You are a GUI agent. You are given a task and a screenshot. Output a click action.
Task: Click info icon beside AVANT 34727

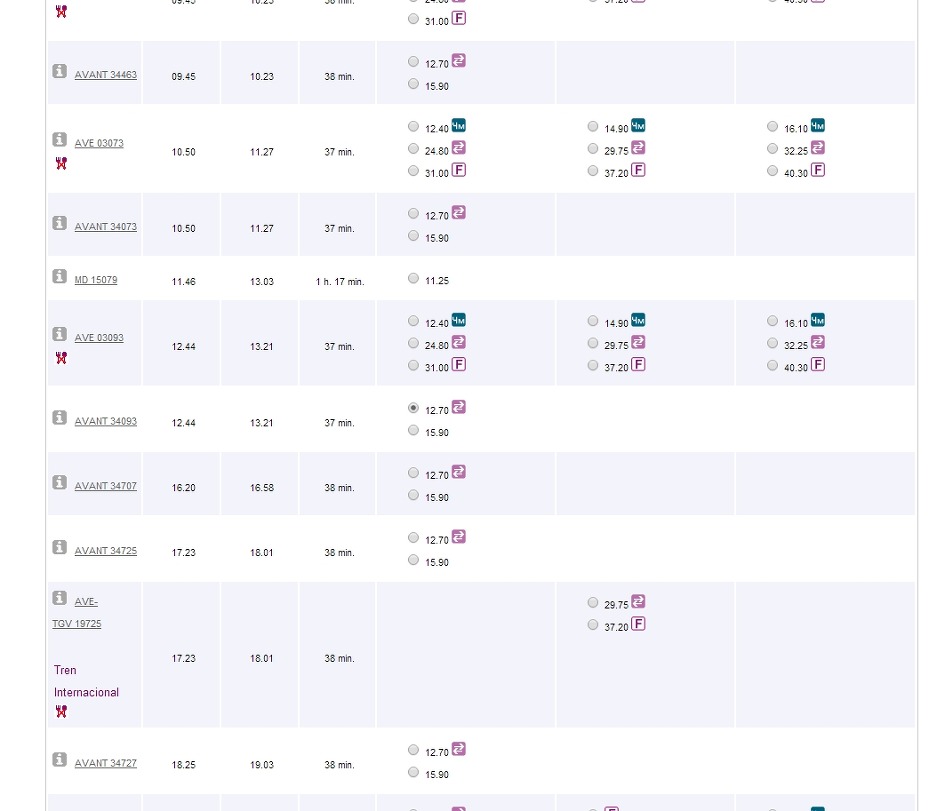(x=59, y=759)
